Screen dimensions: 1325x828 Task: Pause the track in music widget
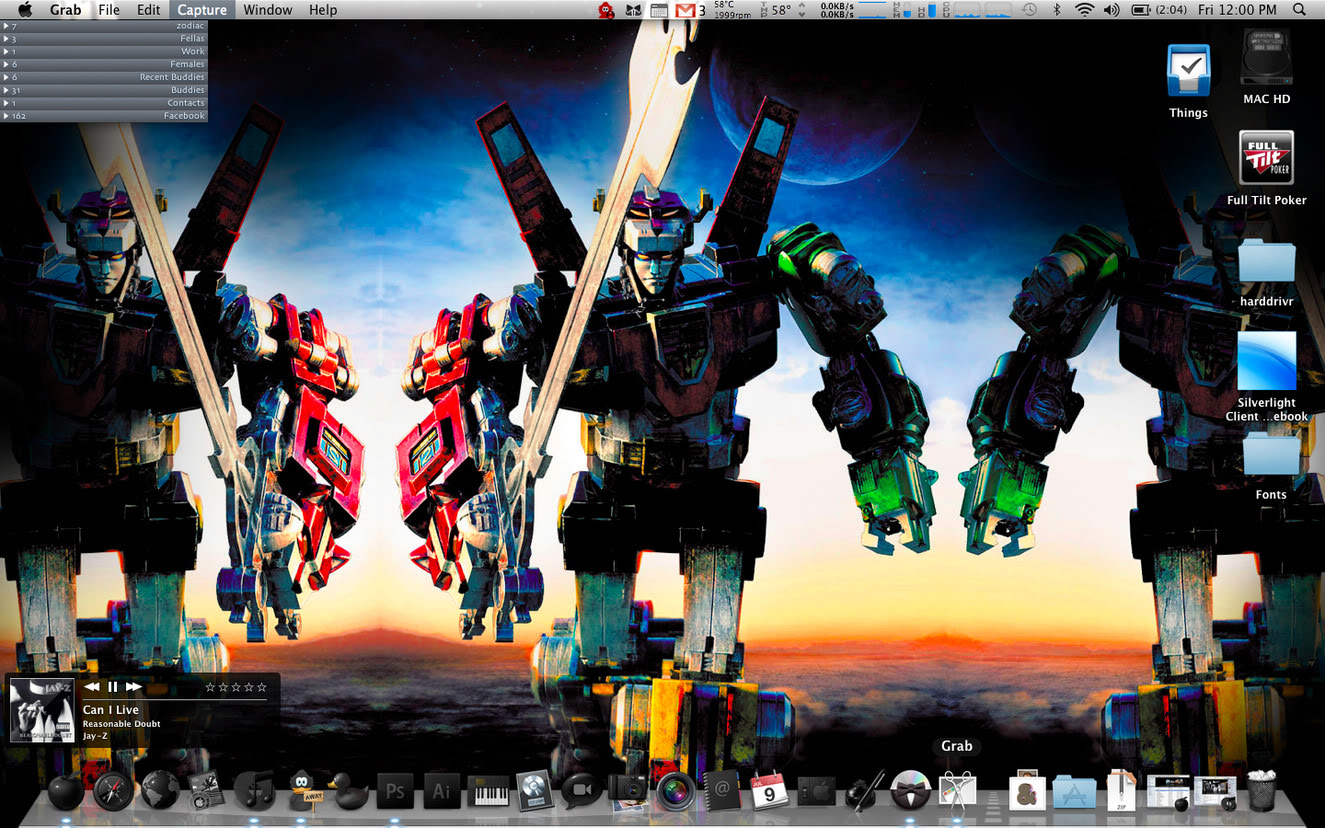click(113, 687)
